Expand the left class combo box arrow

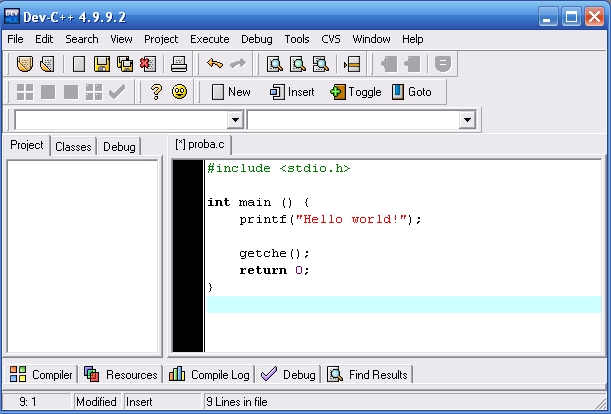coord(235,120)
